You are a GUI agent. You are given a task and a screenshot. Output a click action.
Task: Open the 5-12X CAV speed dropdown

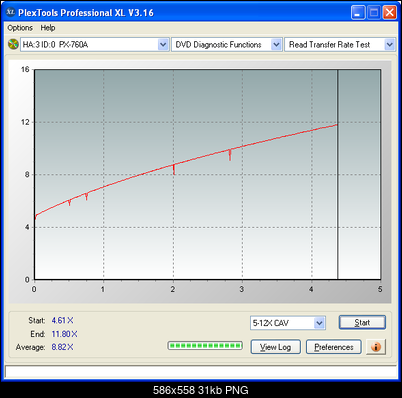coord(319,323)
